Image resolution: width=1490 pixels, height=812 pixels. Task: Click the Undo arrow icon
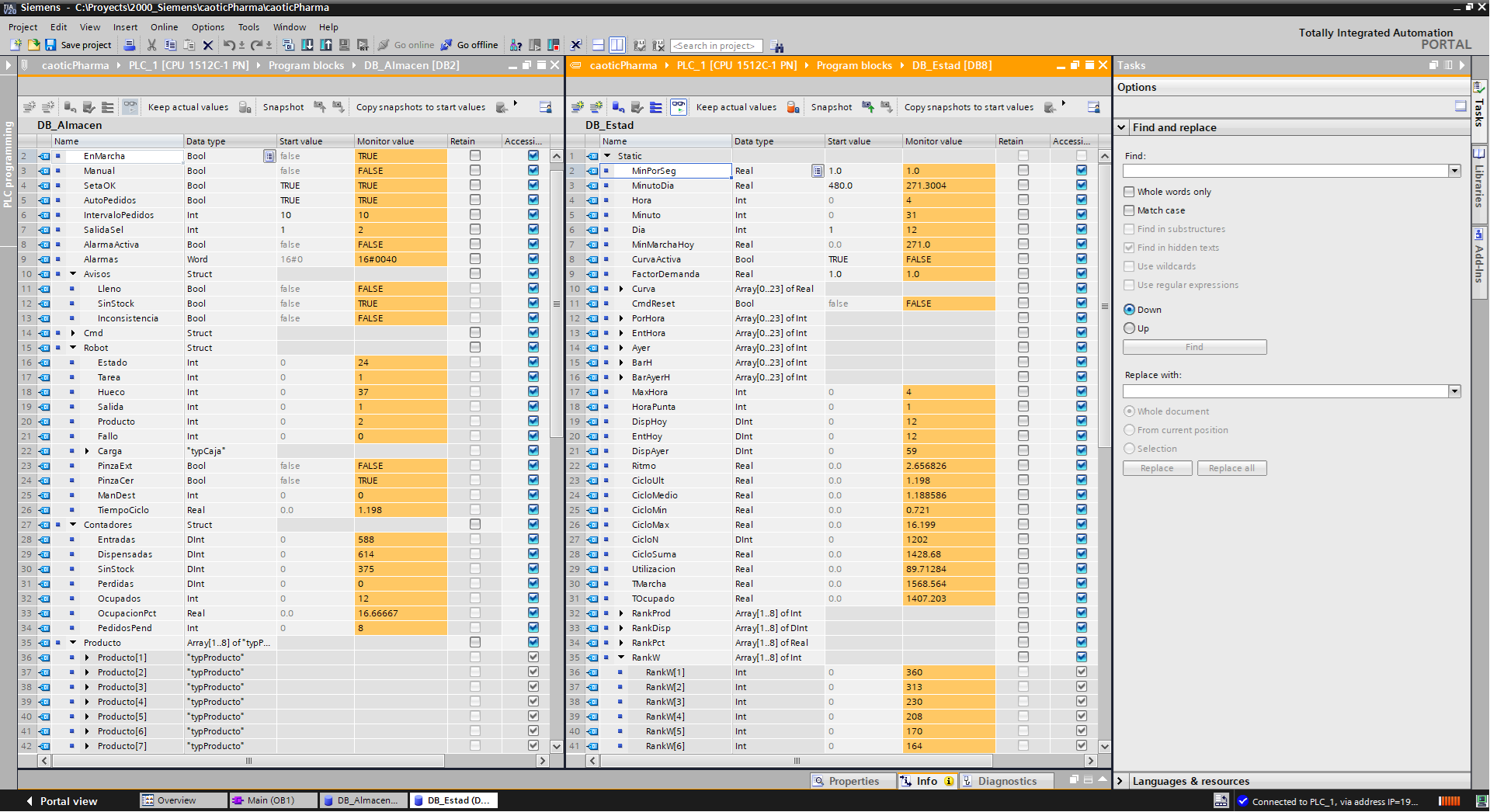coord(229,45)
